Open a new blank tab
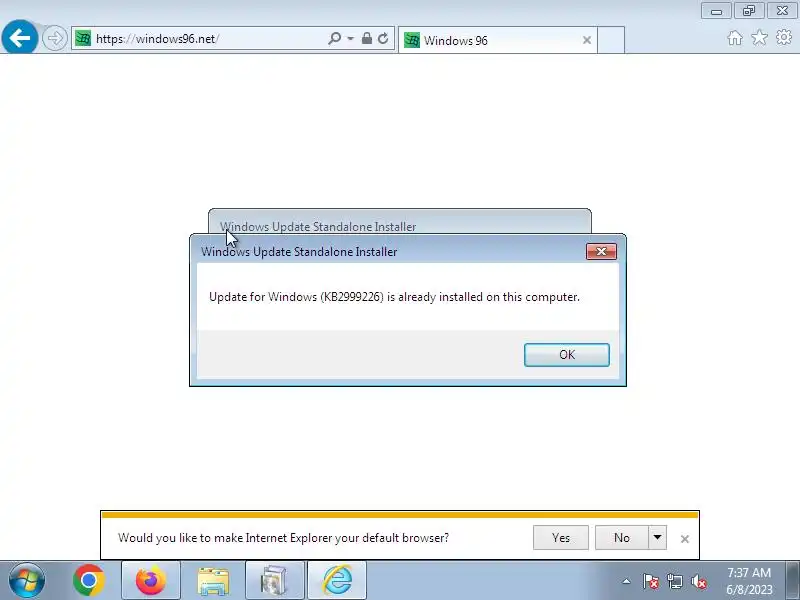Viewport: 800px width, 600px height. tap(611, 40)
